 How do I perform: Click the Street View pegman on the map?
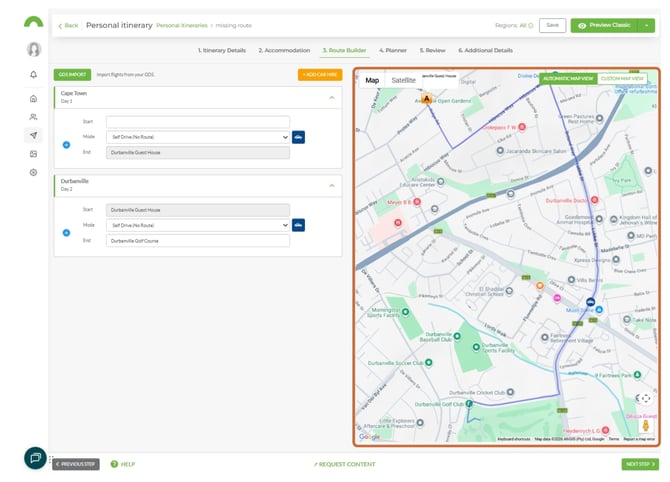click(x=646, y=425)
